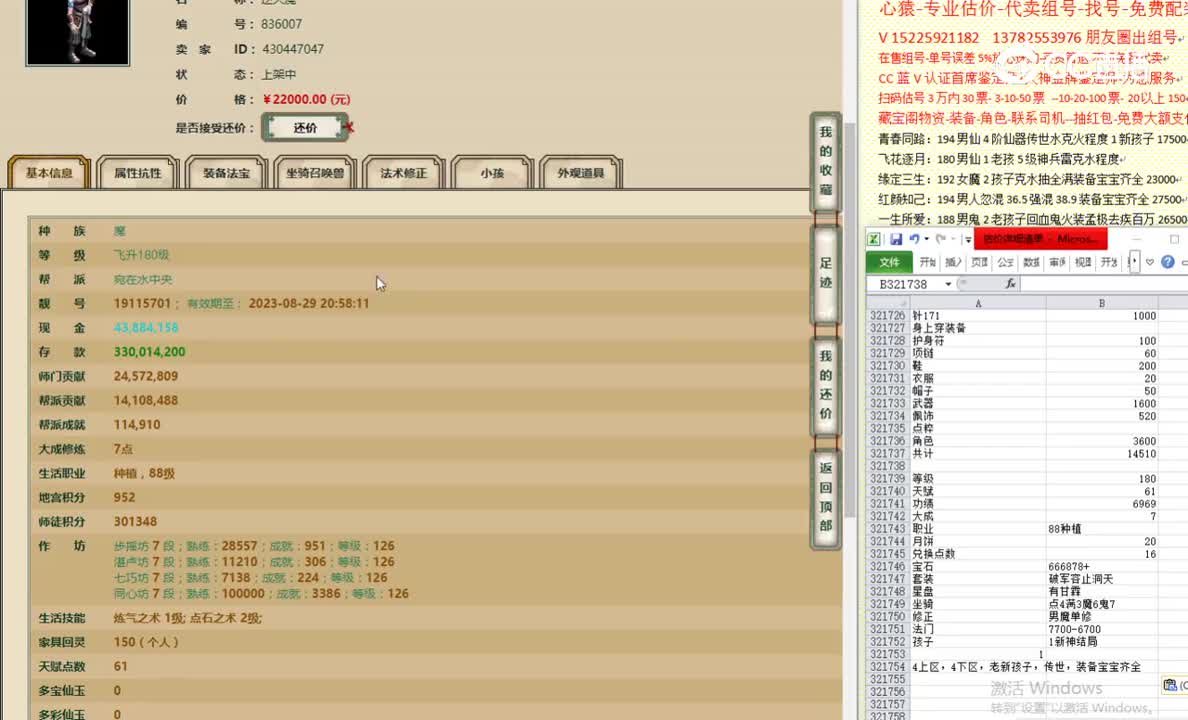Switch to 属性抗性 tab
Image resolution: width=1188 pixels, height=720 pixels.
[x=138, y=173]
